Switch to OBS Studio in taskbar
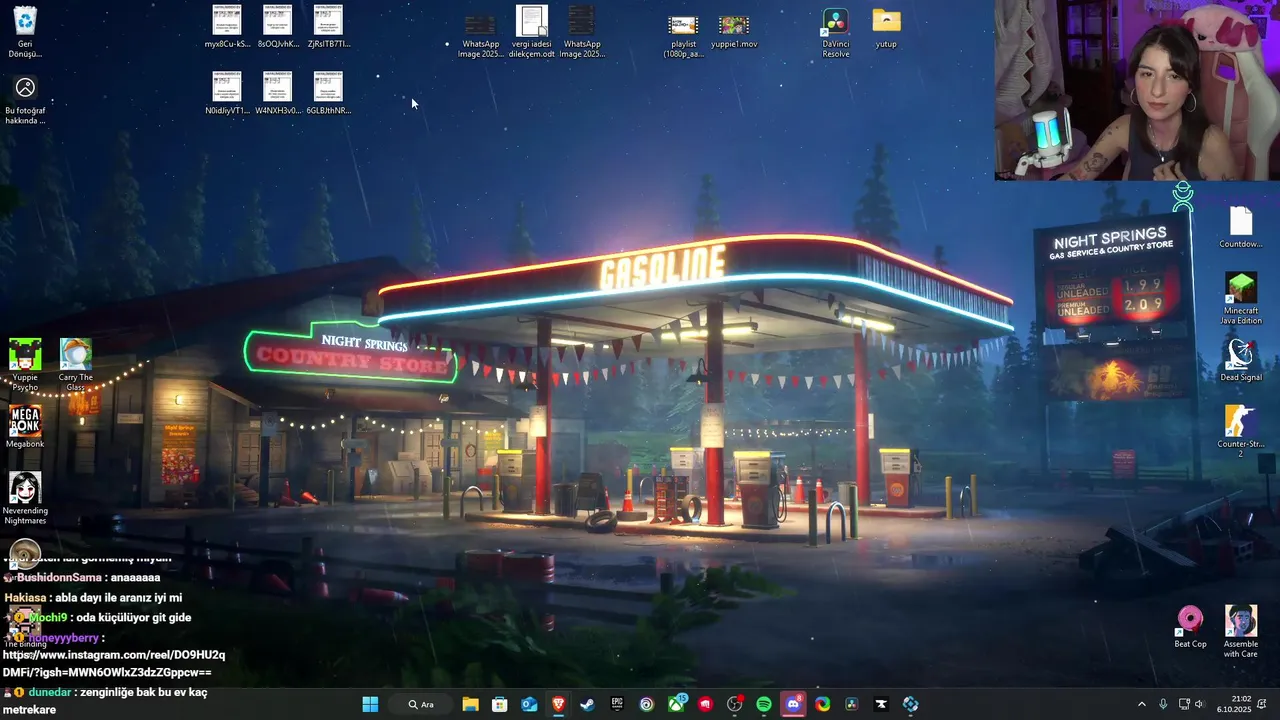The width and height of the screenshot is (1280, 720). coord(734,704)
